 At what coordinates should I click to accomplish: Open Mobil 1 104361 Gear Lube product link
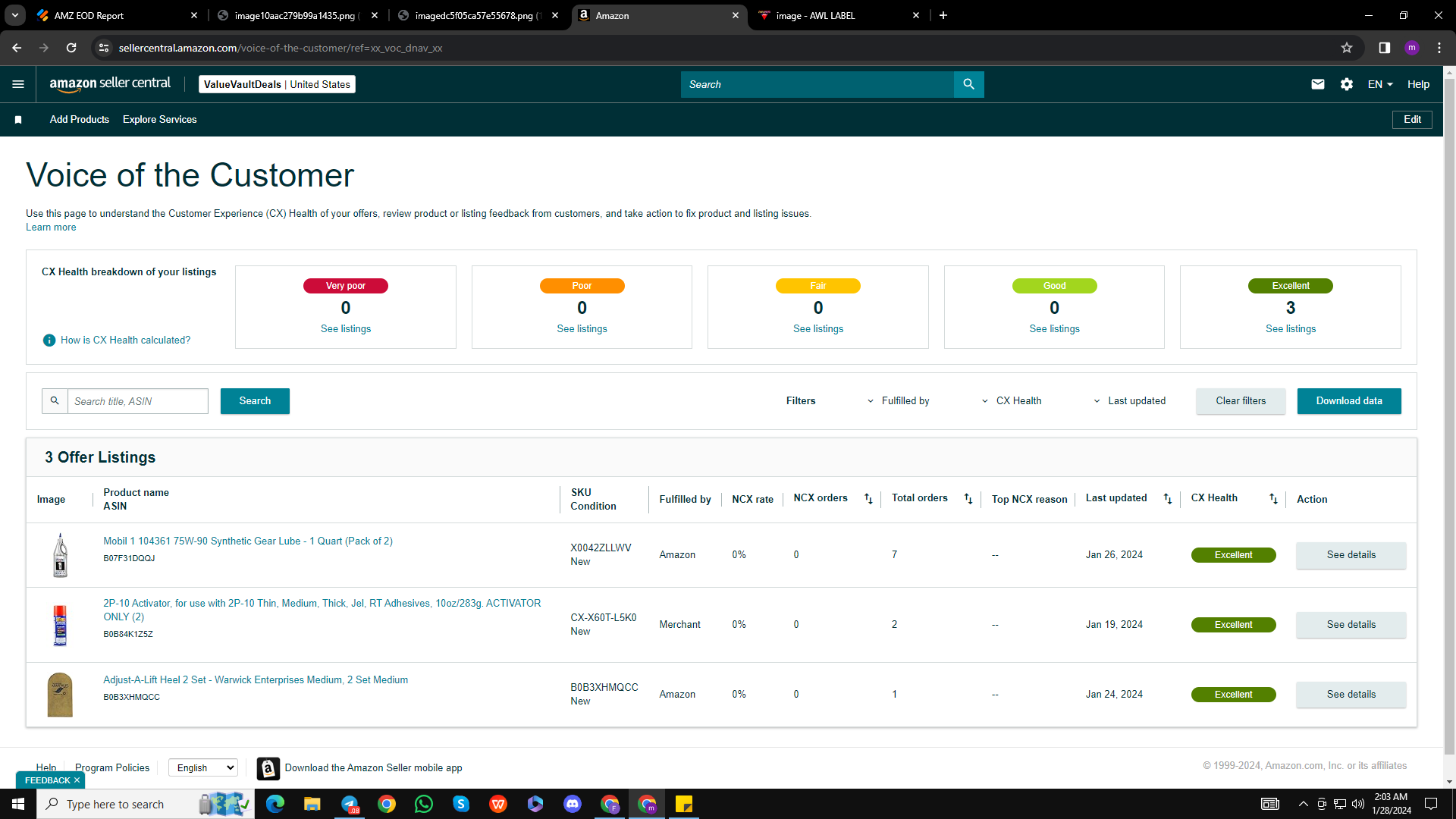pyautogui.click(x=248, y=541)
